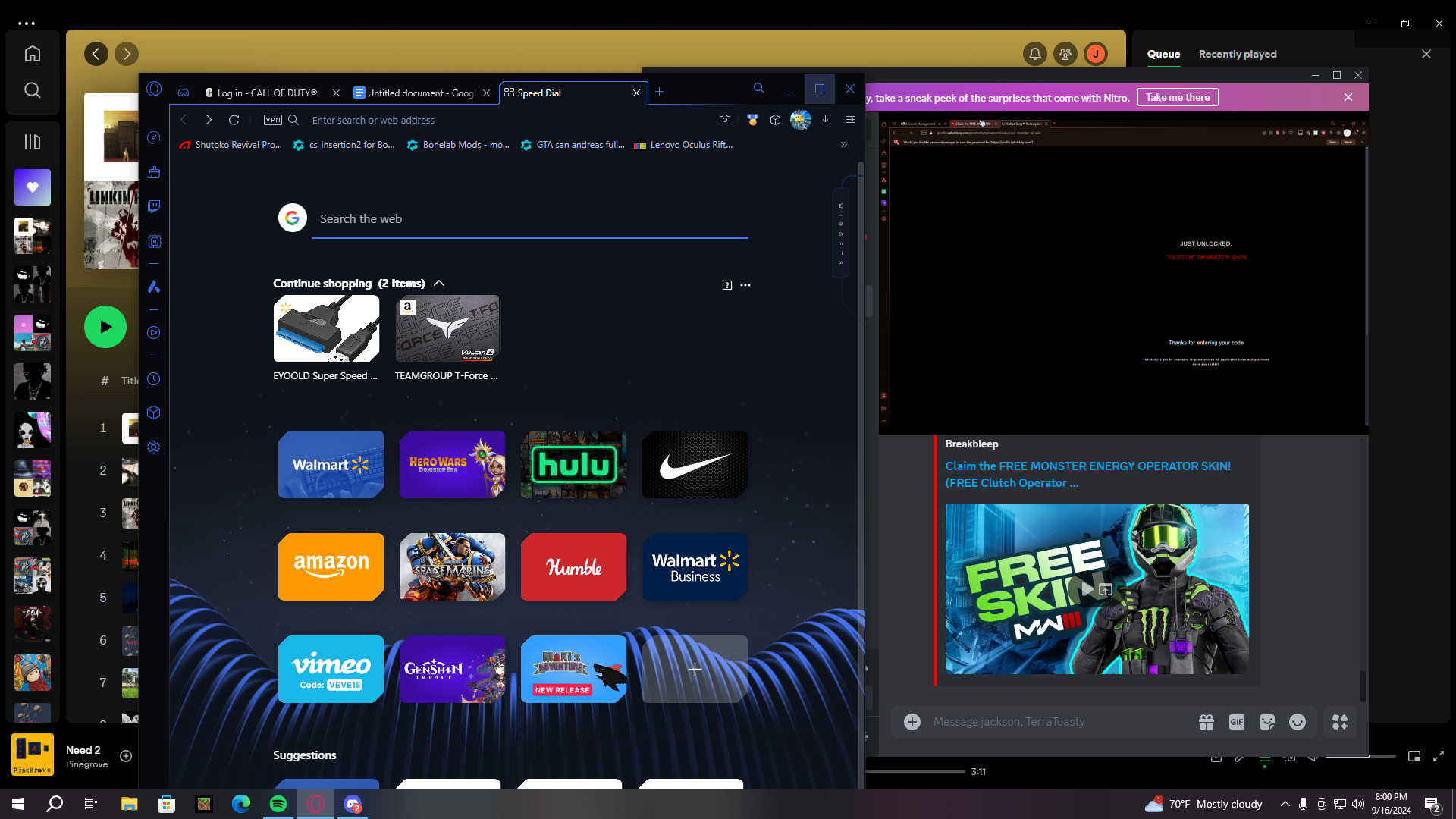Open the Discord GIF picker
This screenshot has height=819, width=1456.
pyautogui.click(x=1236, y=722)
